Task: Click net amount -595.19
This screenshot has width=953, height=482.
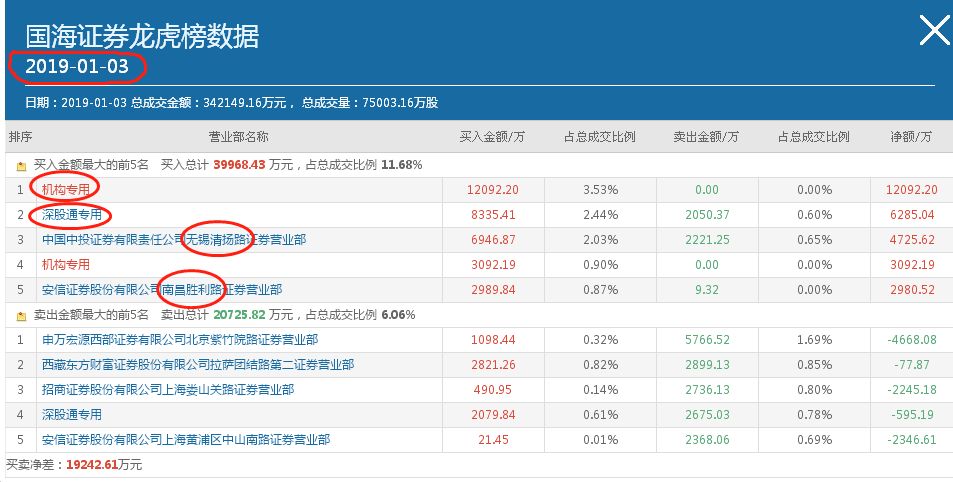Action: tap(912, 415)
